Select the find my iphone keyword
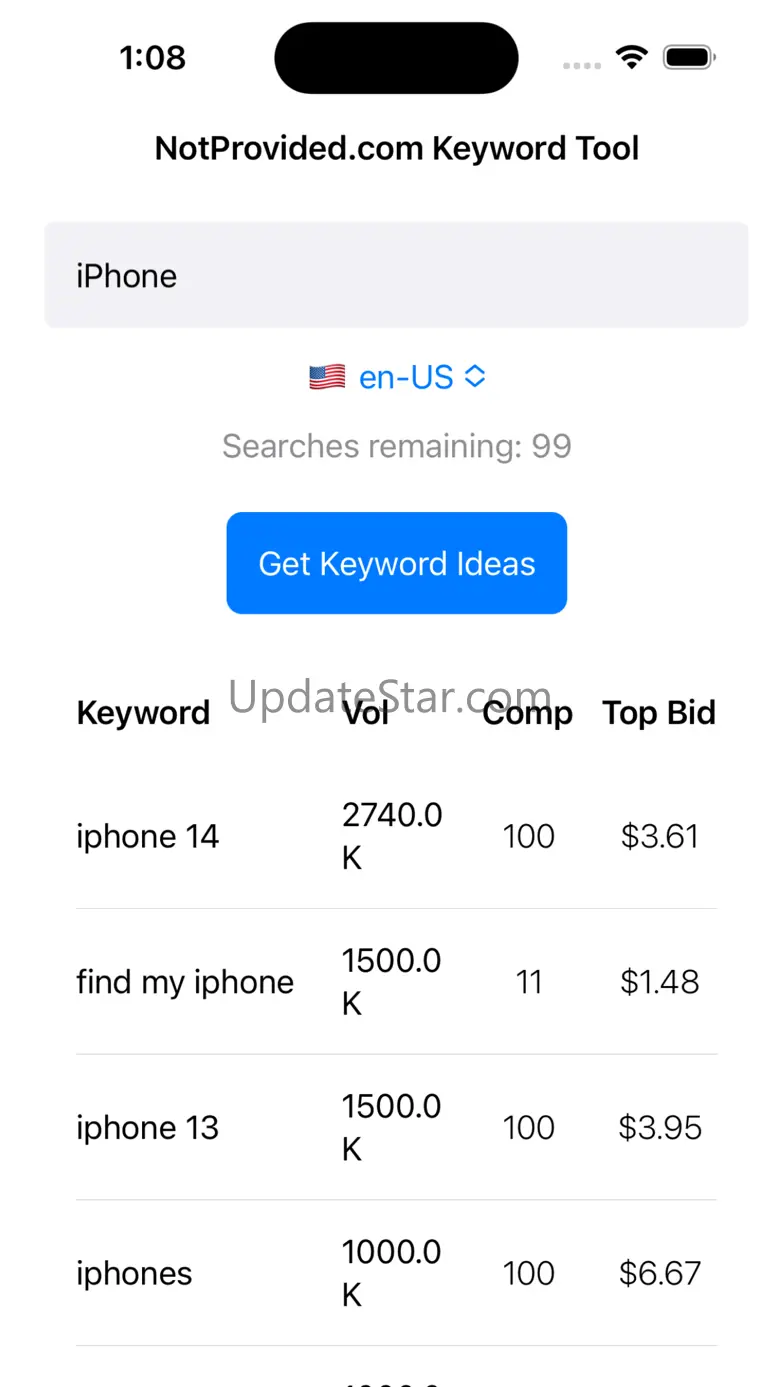The width and height of the screenshot is (780, 1387). (185, 982)
